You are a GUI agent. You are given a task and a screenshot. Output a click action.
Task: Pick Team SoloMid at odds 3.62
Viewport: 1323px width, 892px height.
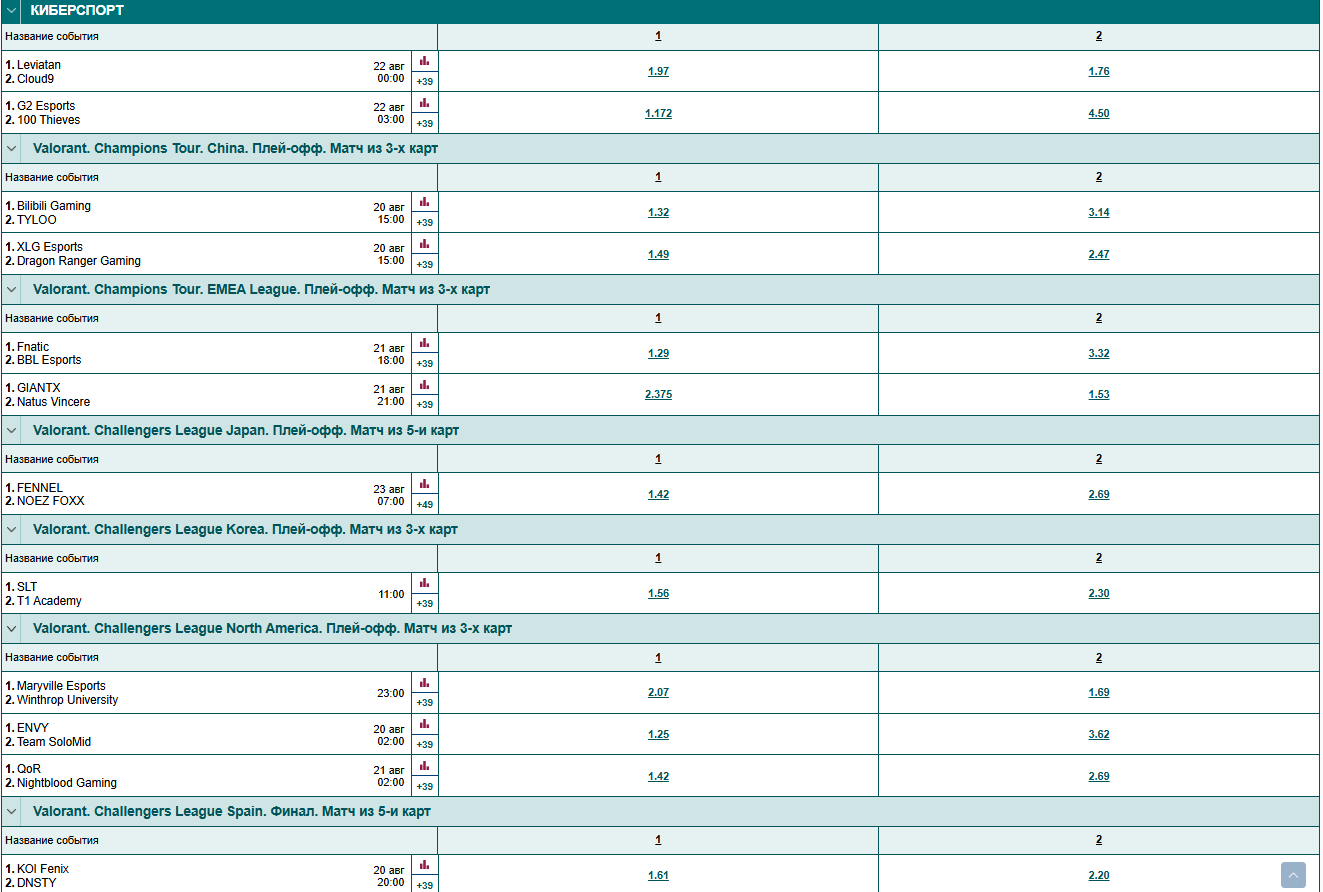coord(1099,735)
